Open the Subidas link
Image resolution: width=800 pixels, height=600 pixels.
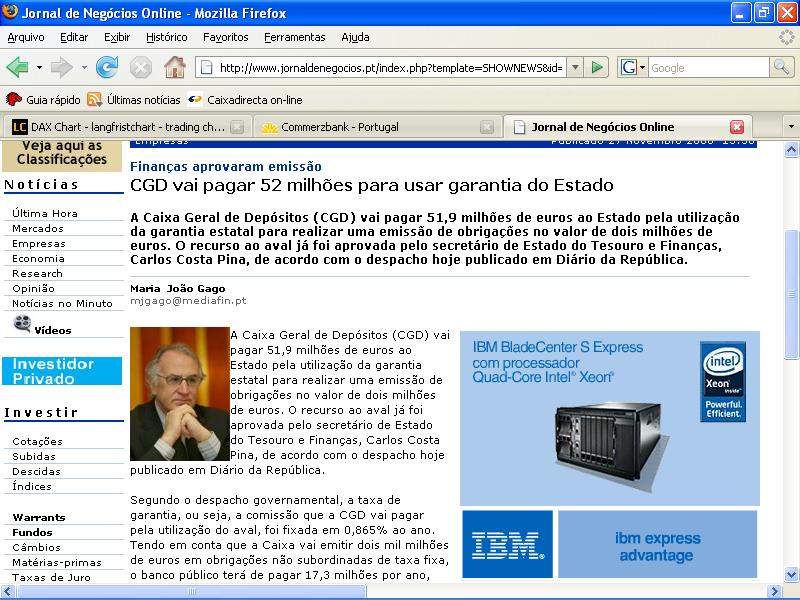pos(34,456)
